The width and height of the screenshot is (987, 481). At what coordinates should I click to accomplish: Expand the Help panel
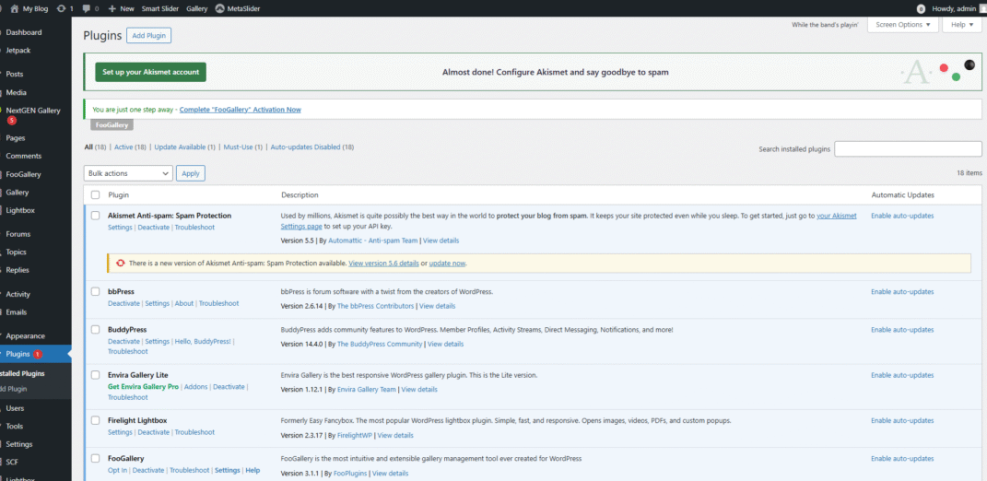[x=962, y=25]
